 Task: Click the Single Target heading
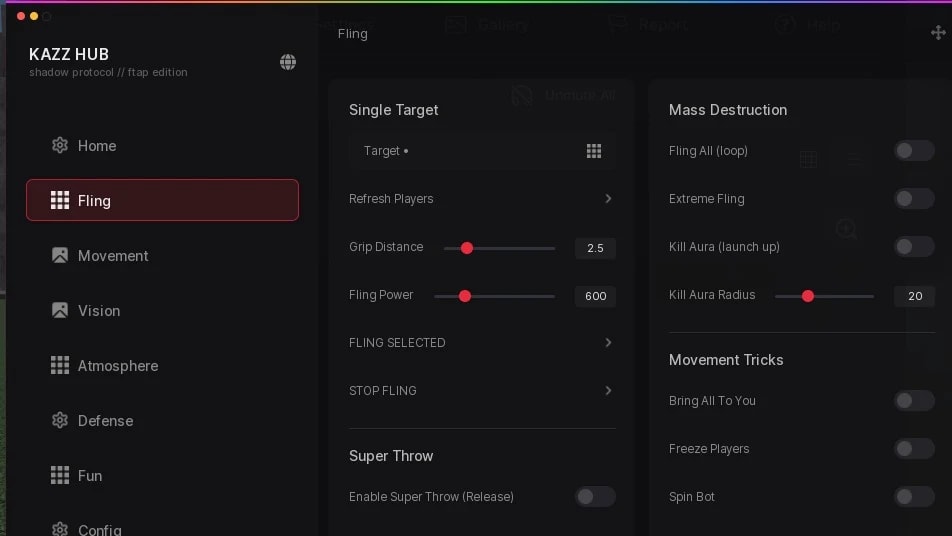[x=393, y=110]
